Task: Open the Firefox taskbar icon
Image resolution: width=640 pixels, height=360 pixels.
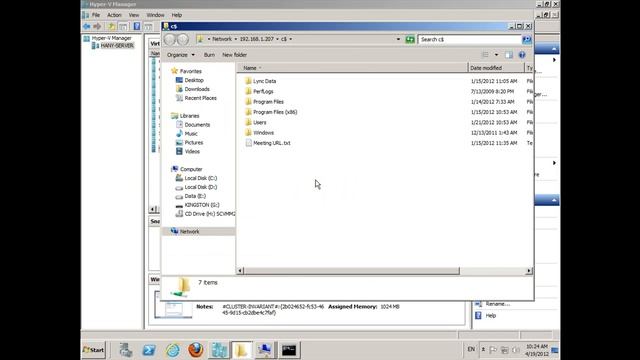Action: (196, 350)
